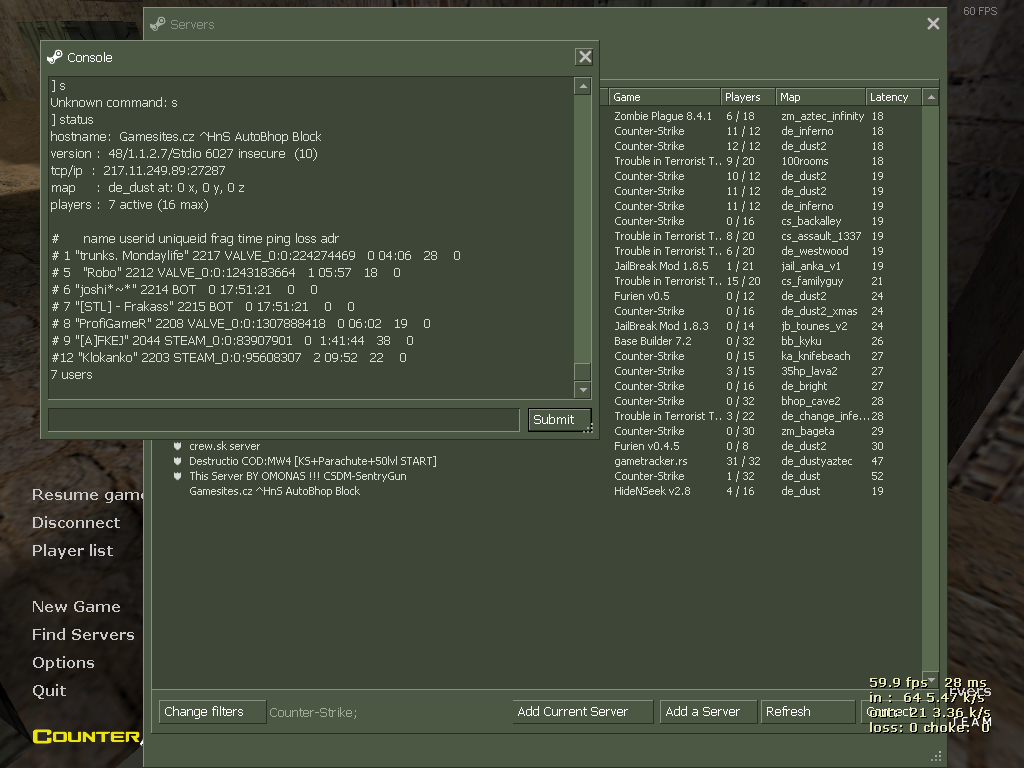Screen dimensions: 1024x768
Task: Click into the console command input field
Action: (283, 420)
